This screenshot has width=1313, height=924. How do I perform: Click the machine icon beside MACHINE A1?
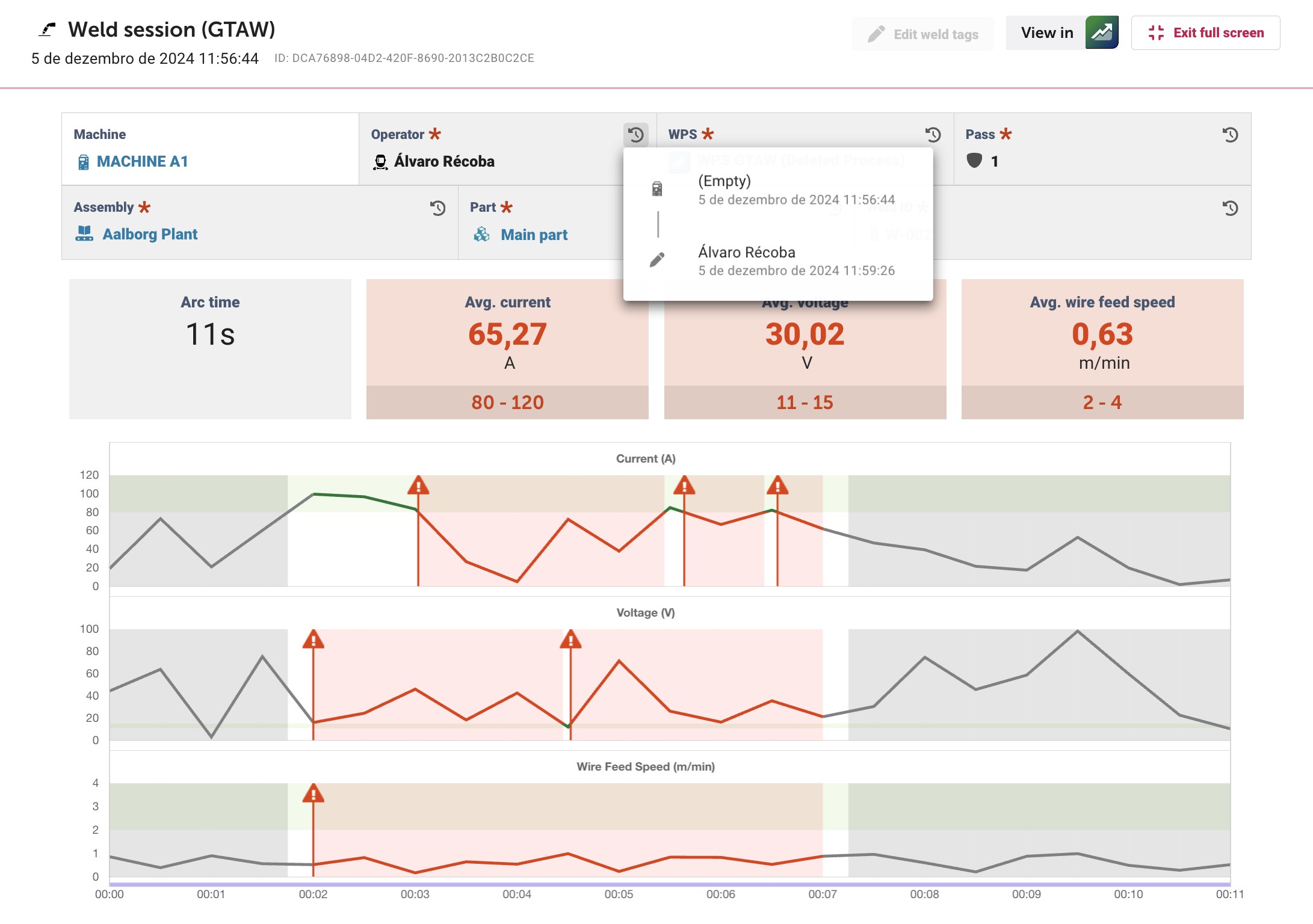(84, 162)
